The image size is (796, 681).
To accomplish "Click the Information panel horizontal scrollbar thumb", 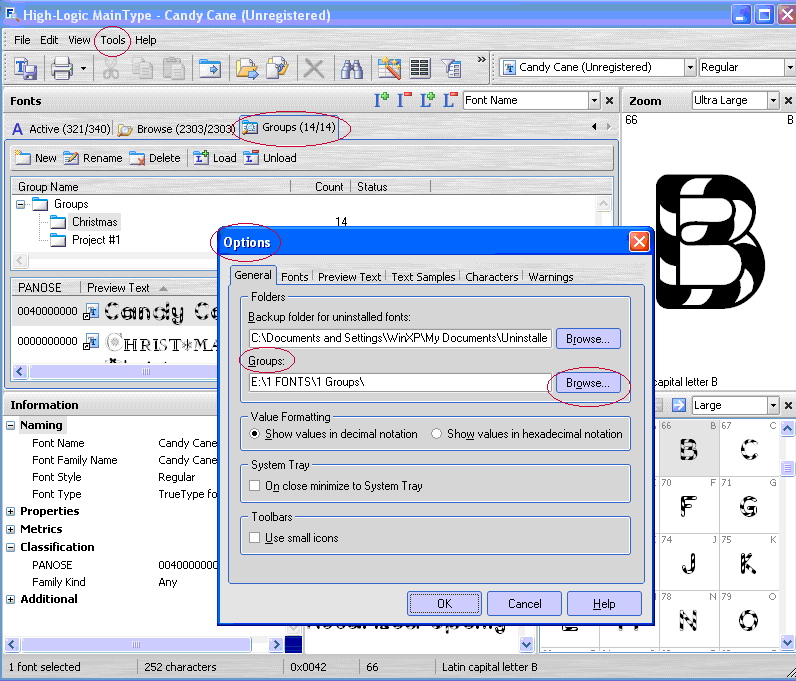I will [136, 644].
